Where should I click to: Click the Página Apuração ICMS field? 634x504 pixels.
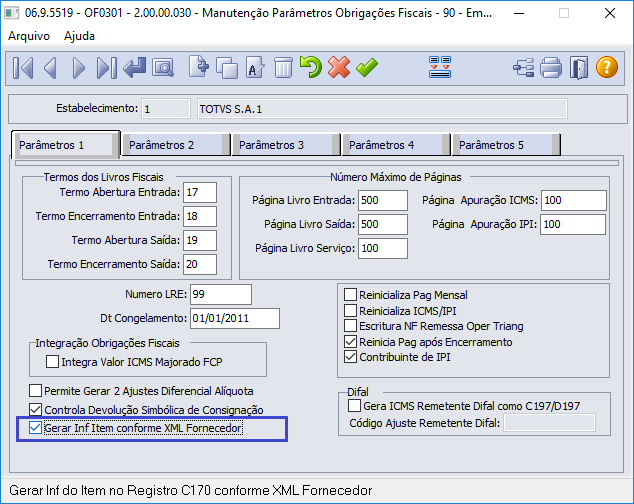pyautogui.click(x=574, y=200)
